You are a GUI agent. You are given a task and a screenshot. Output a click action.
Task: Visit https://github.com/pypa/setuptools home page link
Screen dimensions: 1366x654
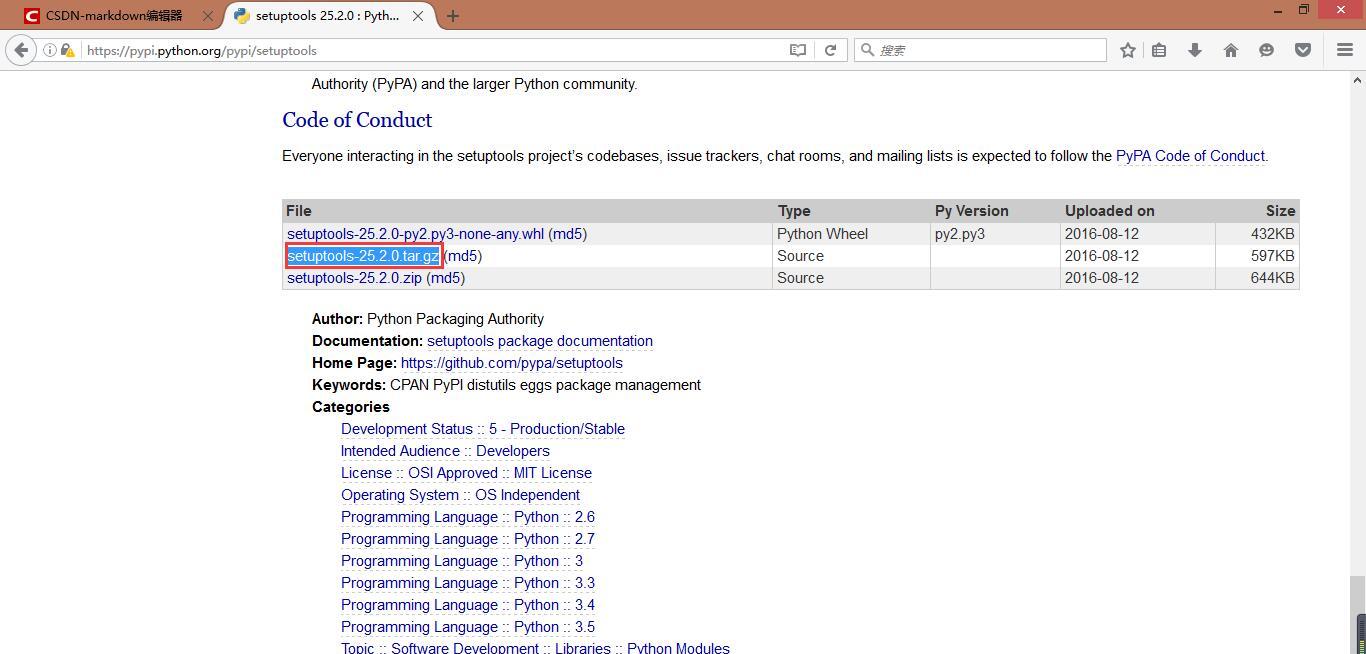[512, 363]
